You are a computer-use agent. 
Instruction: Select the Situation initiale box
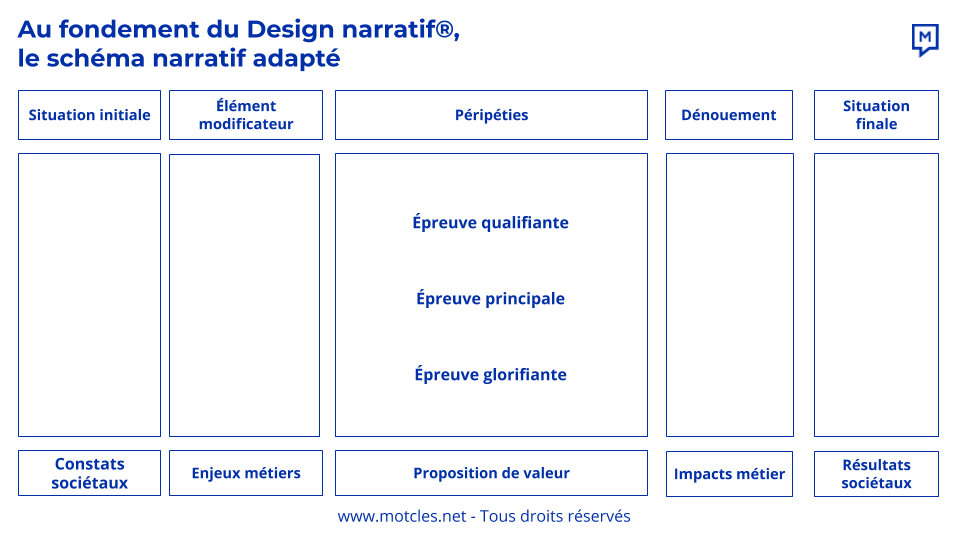[89, 115]
